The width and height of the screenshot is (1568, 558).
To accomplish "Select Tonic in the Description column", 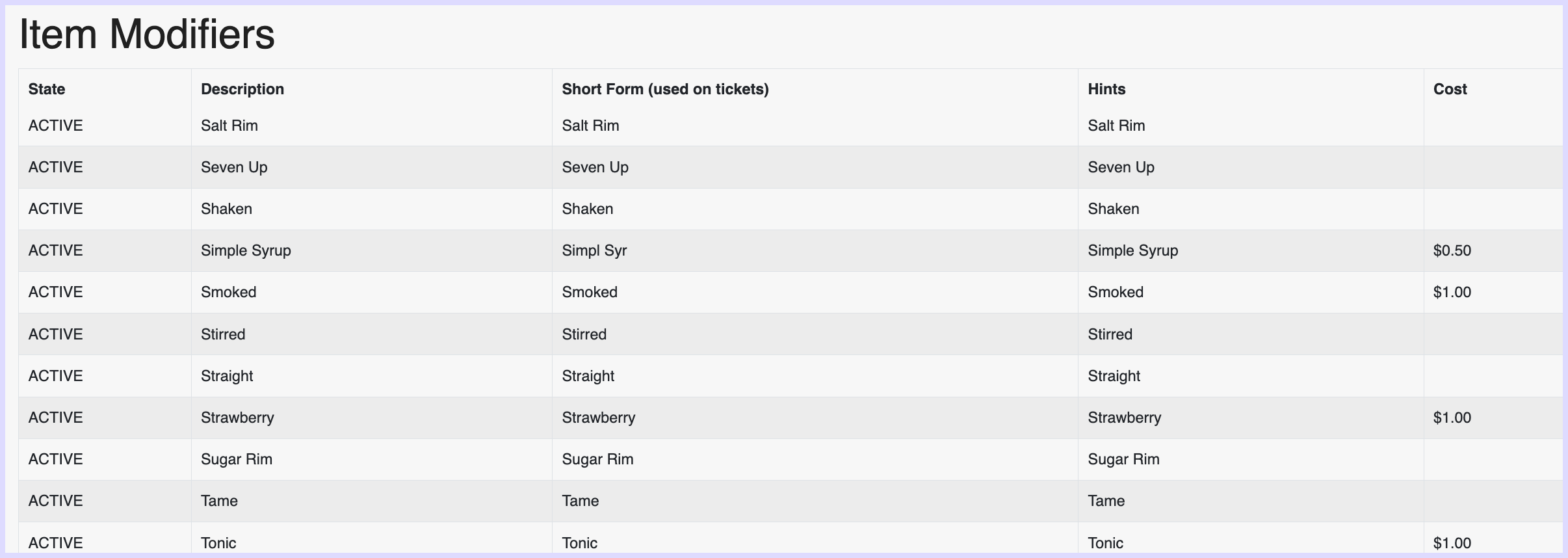I will pos(218,543).
